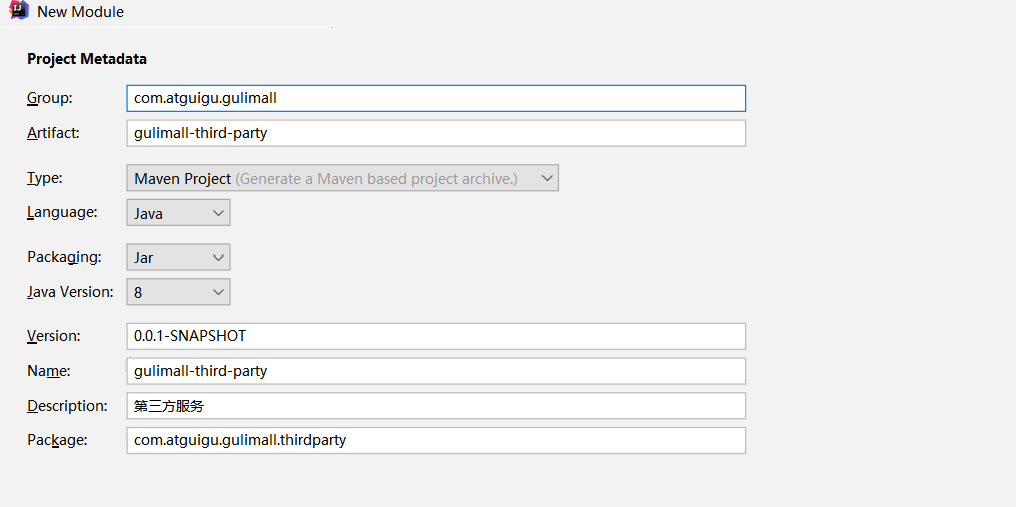The width and height of the screenshot is (1016, 507).
Task: Click the Group label
Action: pyautogui.click(x=50, y=98)
